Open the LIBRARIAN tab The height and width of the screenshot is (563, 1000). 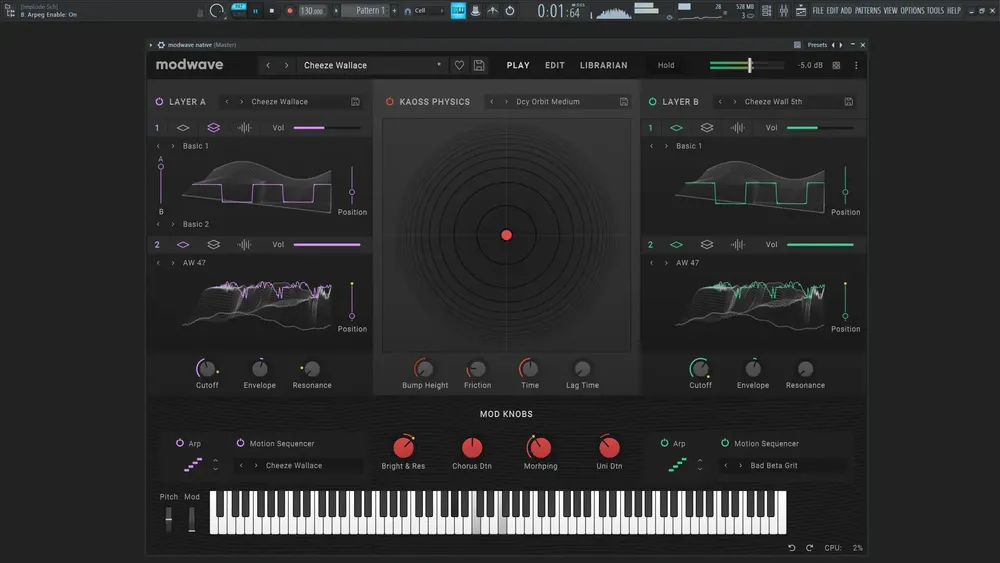pos(603,65)
